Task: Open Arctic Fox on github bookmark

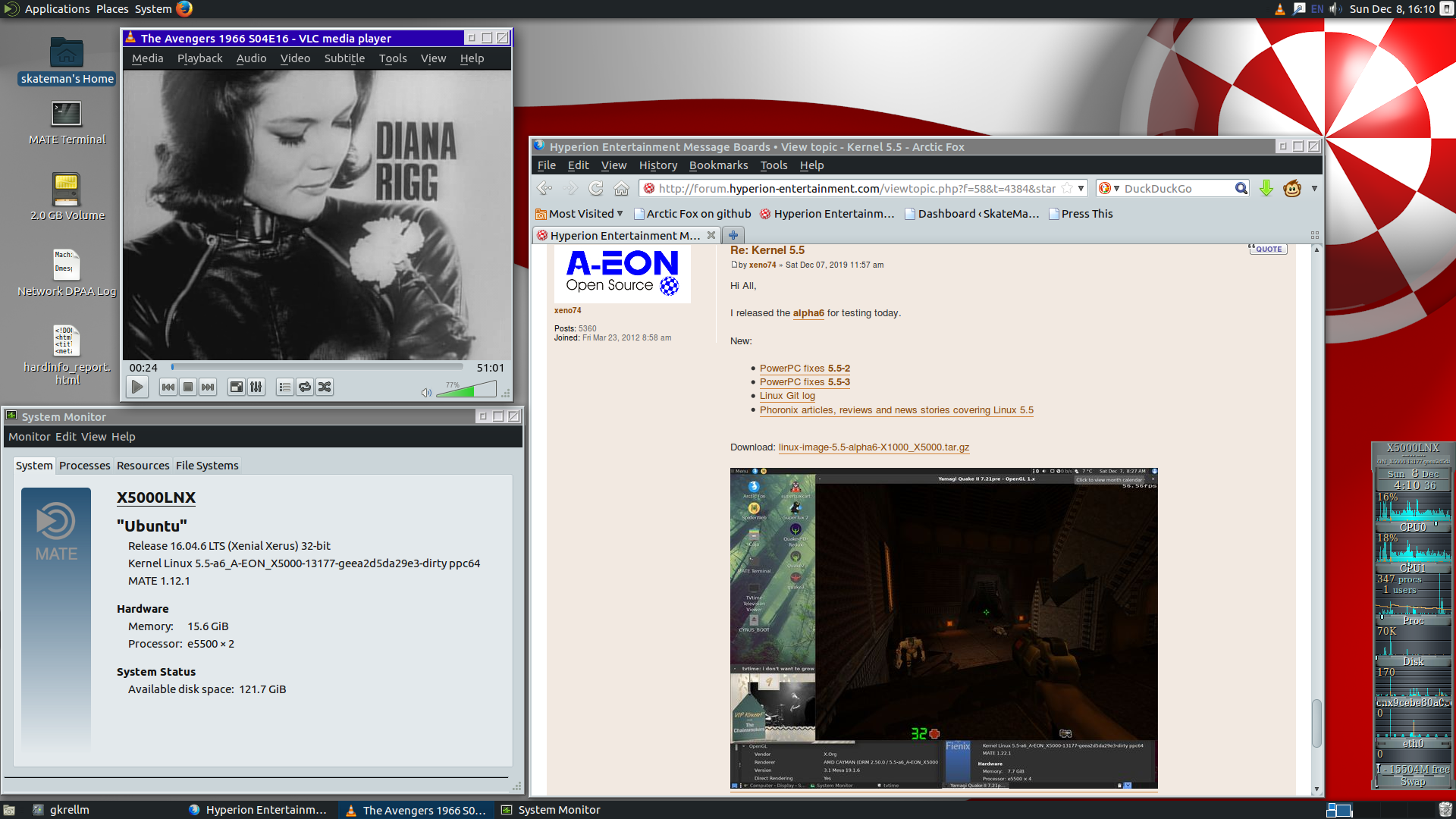Action: tap(692, 214)
